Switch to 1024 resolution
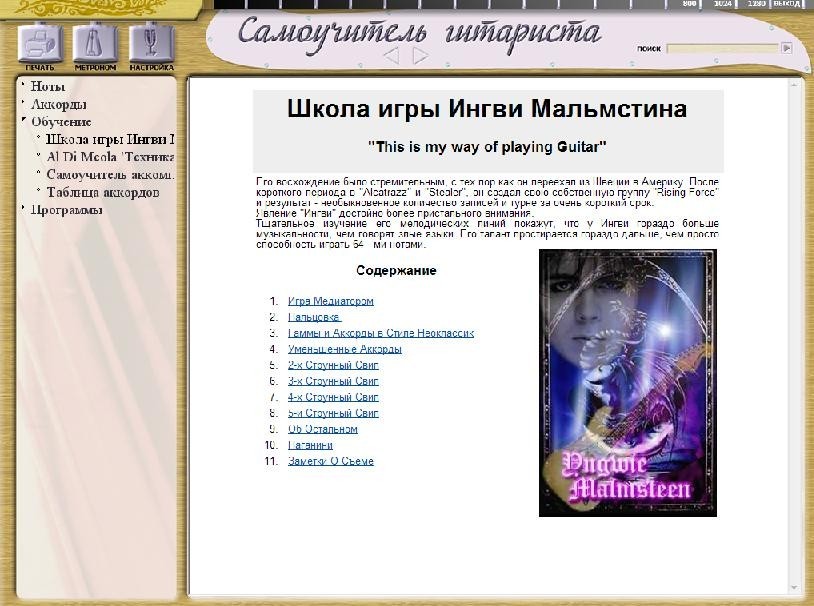 [723, 4]
